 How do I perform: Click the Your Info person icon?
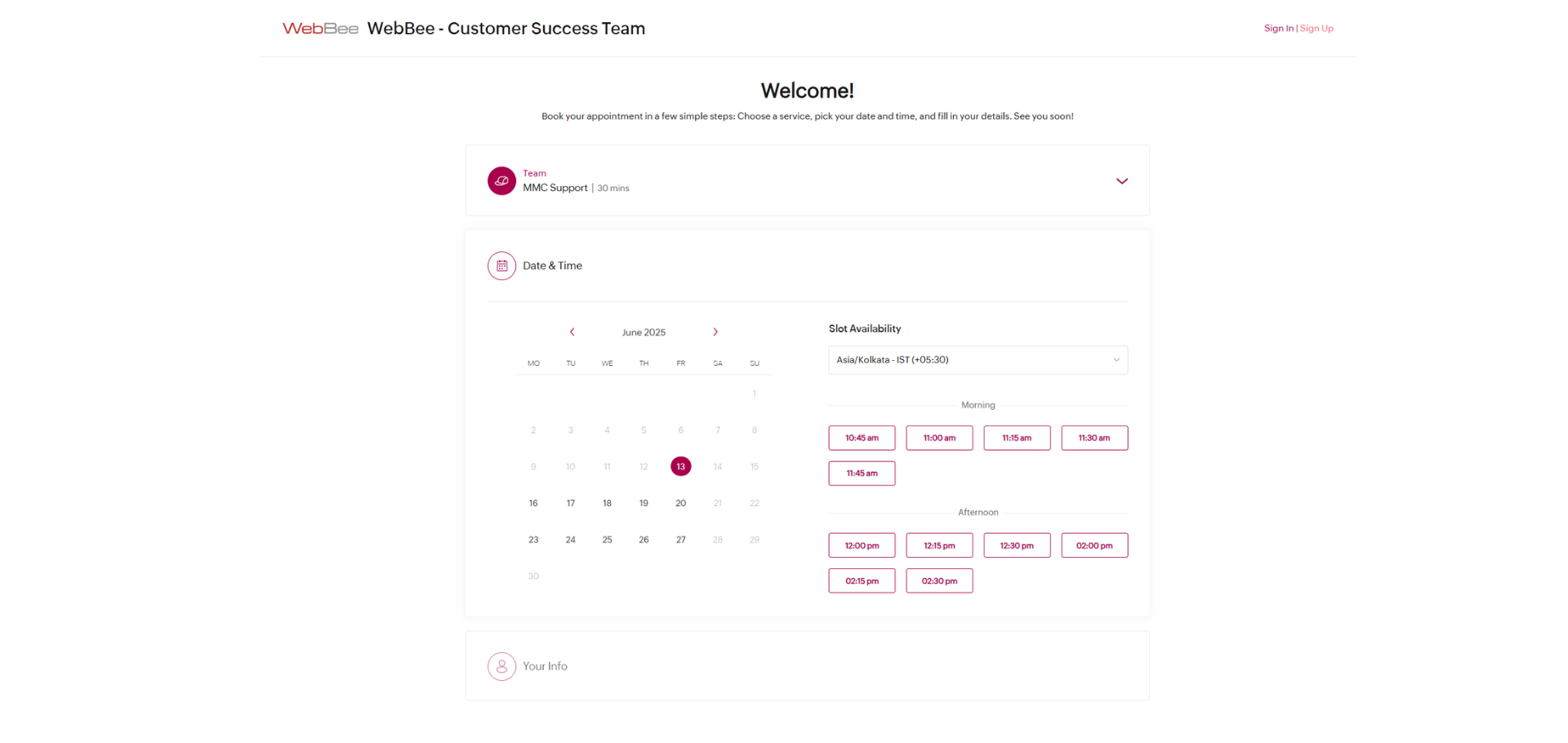[501, 666]
